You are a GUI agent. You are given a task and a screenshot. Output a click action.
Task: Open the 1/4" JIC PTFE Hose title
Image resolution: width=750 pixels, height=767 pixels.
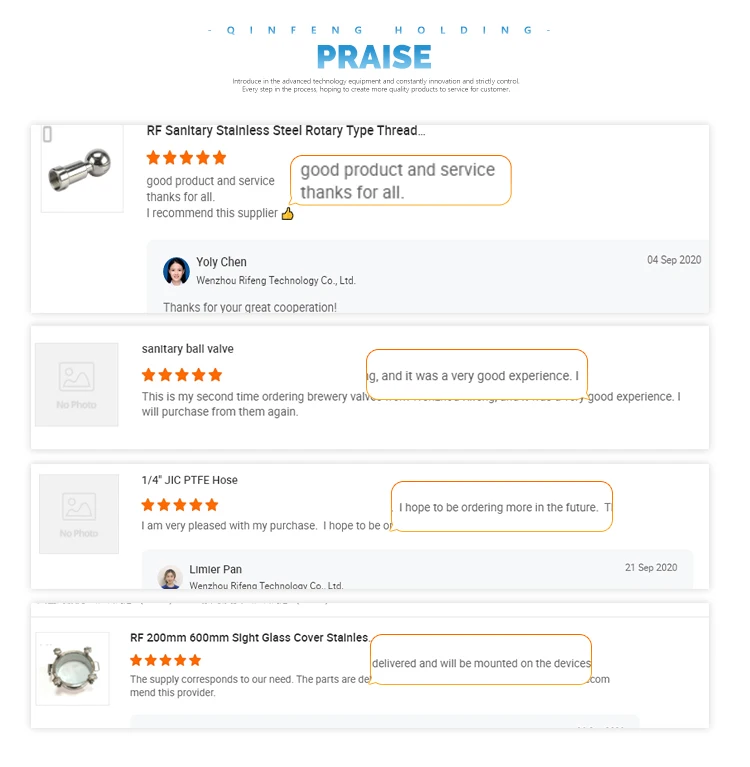pyautogui.click(x=190, y=480)
